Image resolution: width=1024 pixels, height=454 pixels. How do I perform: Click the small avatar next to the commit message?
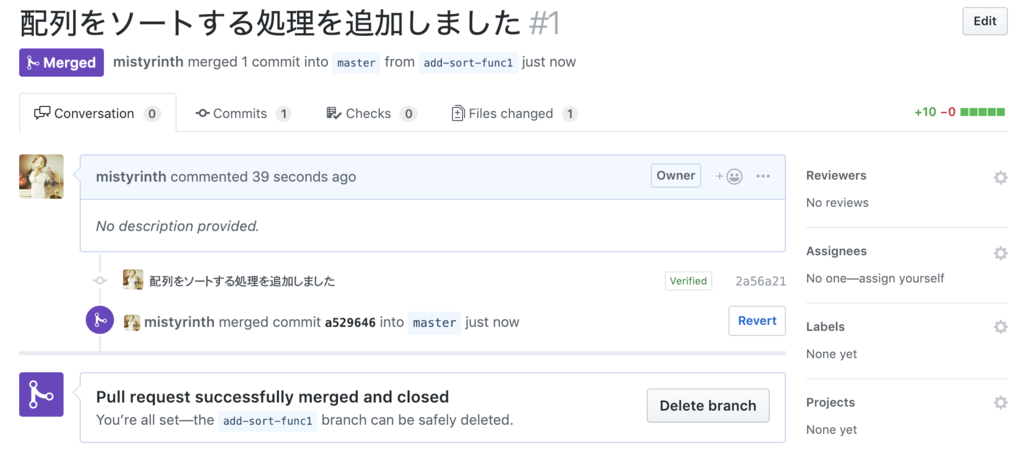pos(133,280)
